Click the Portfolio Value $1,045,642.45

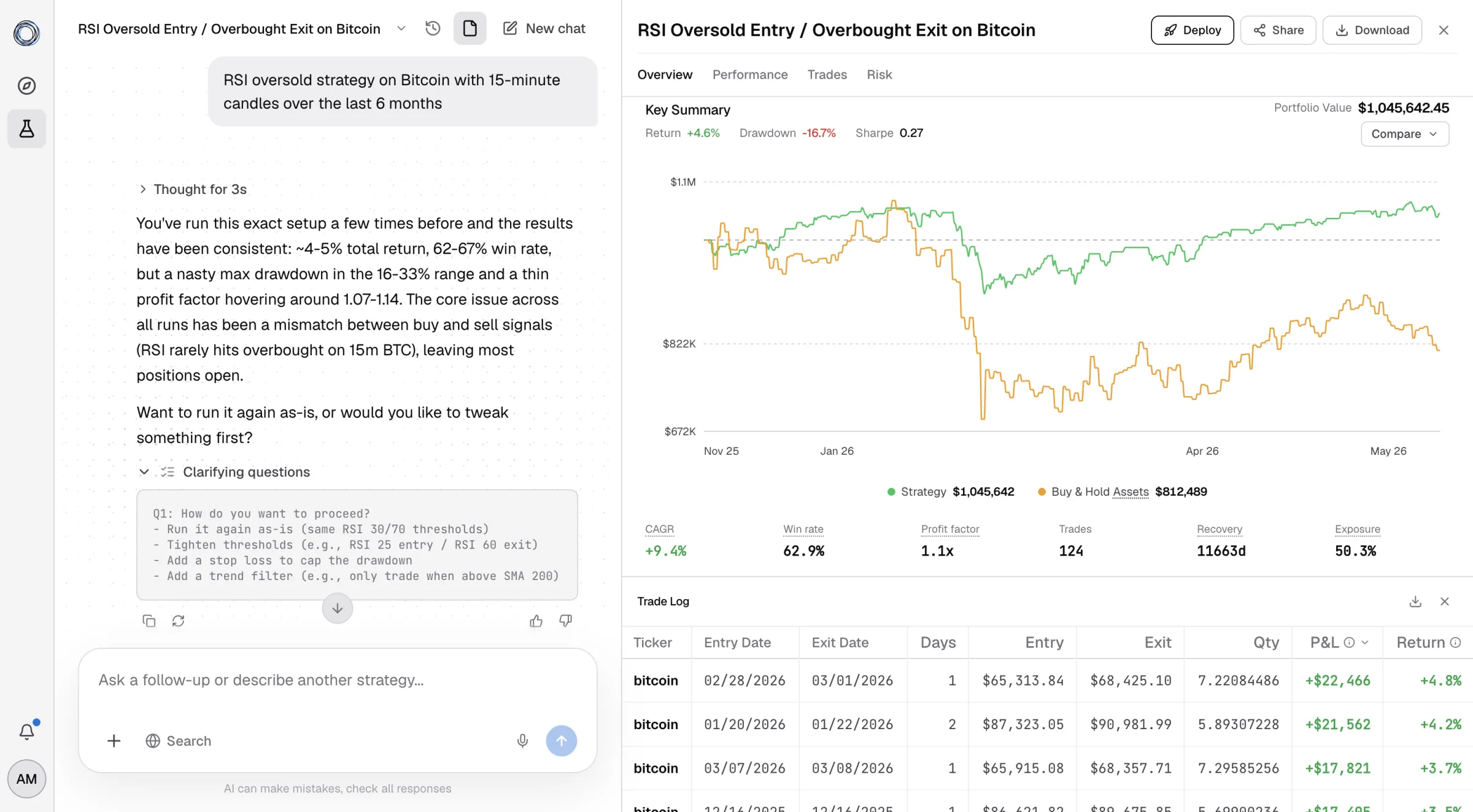(1403, 108)
